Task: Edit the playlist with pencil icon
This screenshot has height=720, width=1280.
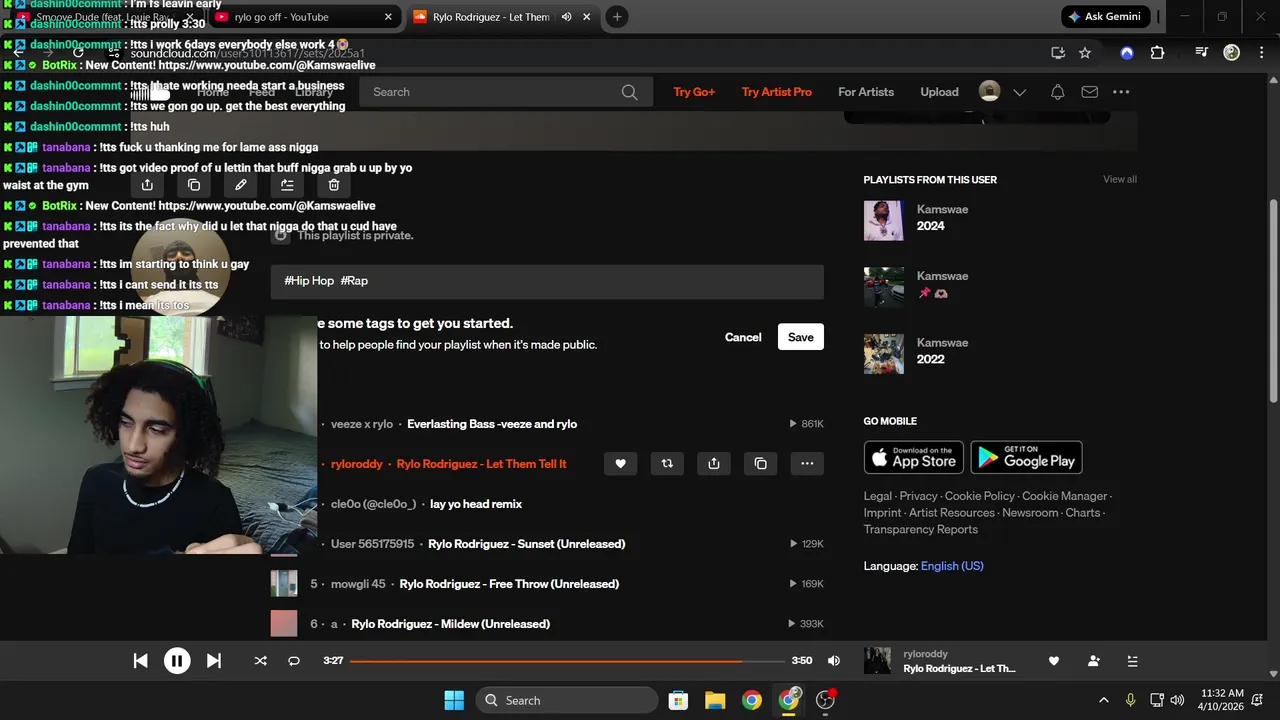Action: [240, 185]
